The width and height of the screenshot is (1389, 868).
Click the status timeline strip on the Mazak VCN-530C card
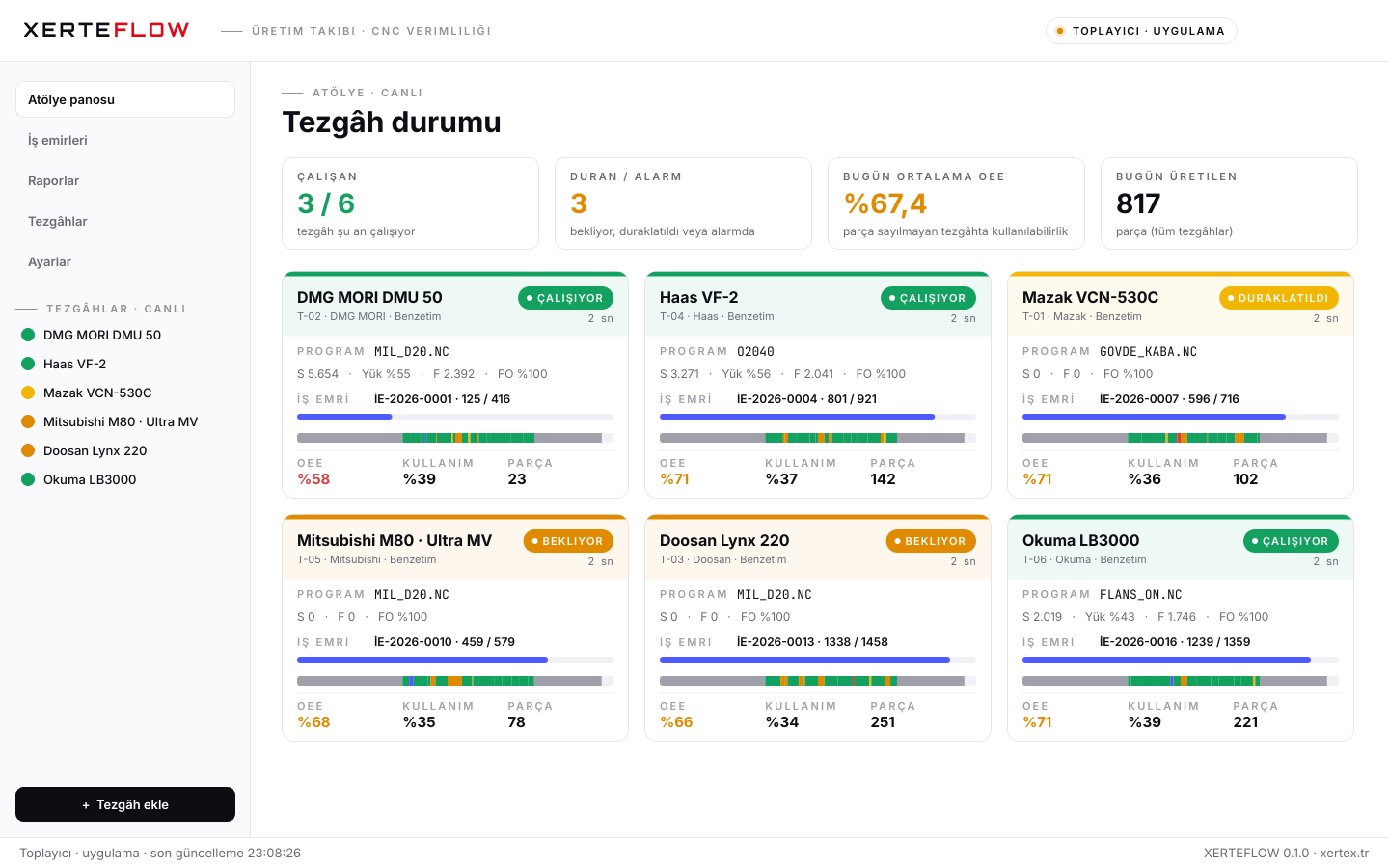pos(1181,438)
